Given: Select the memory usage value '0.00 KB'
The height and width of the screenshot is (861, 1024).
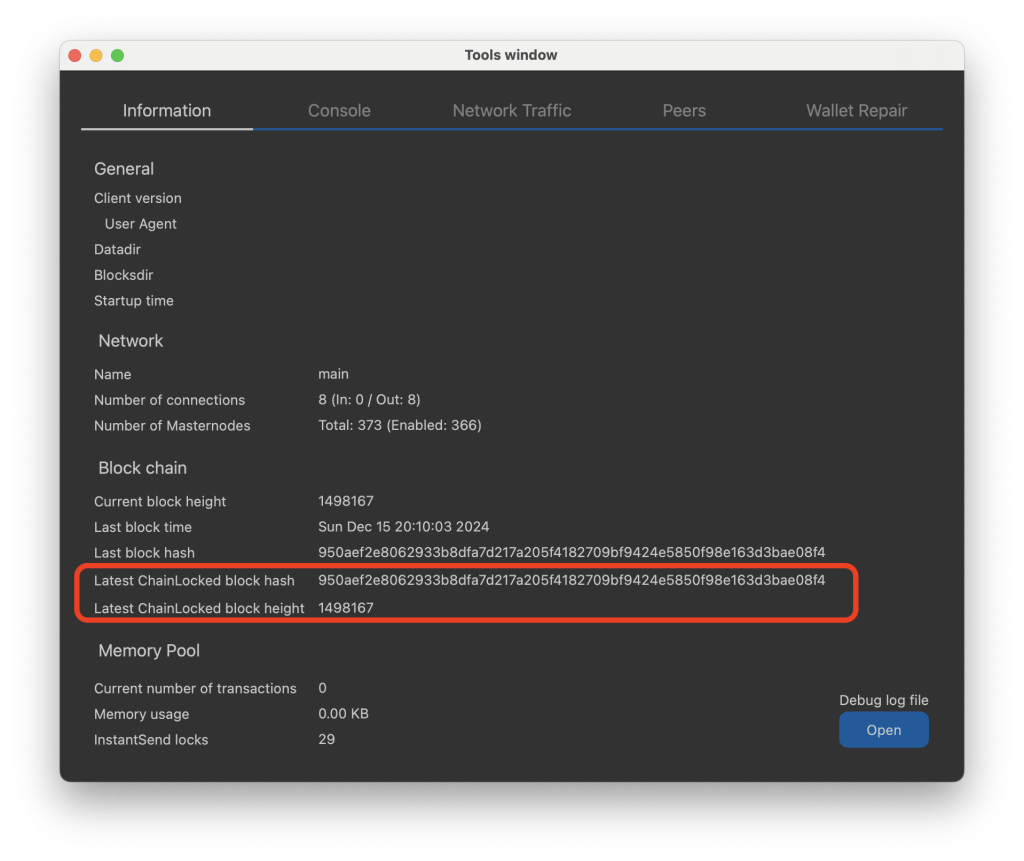Looking at the screenshot, I should point(344,714).
